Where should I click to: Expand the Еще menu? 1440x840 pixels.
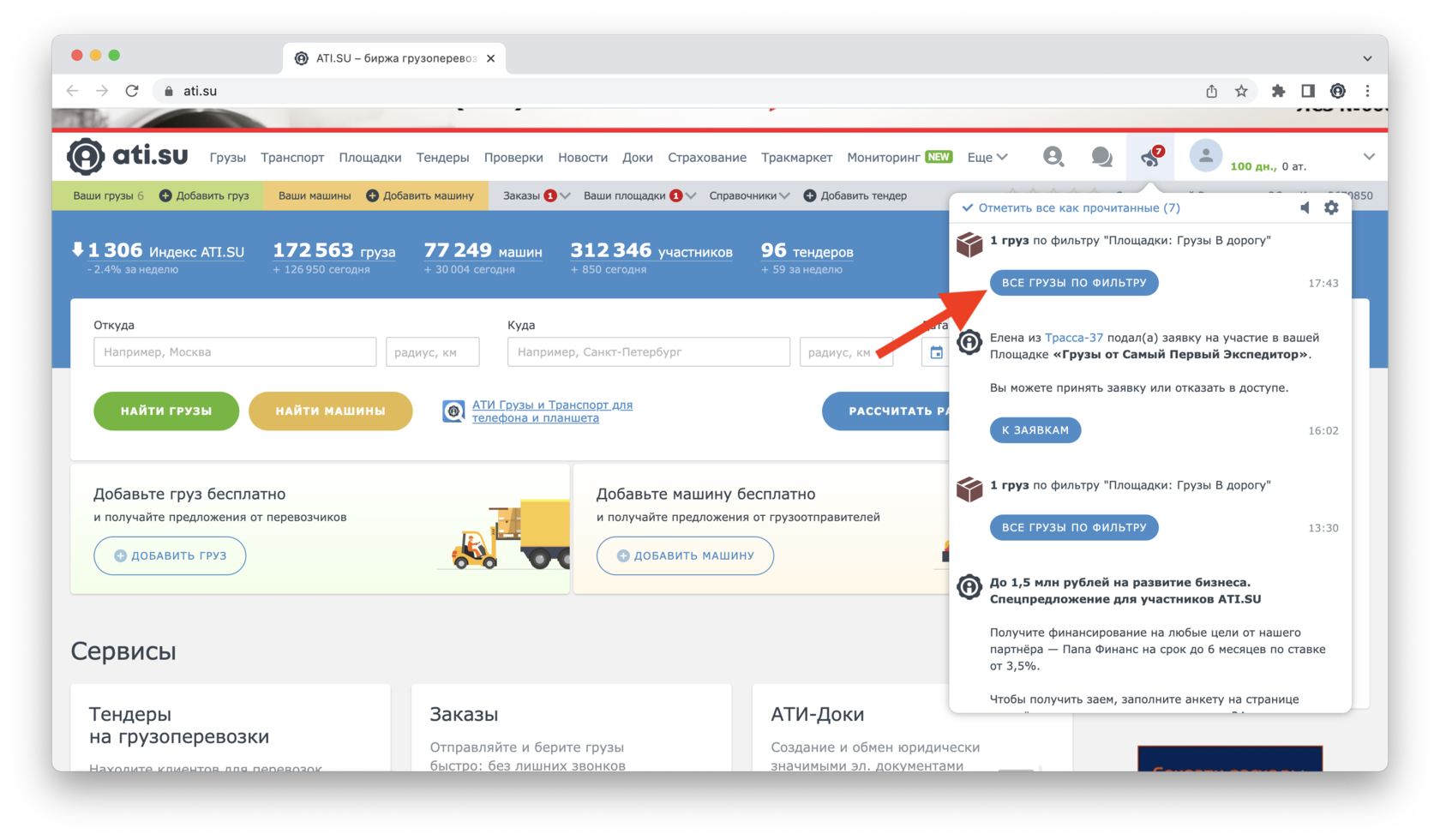tap(987, 157)
